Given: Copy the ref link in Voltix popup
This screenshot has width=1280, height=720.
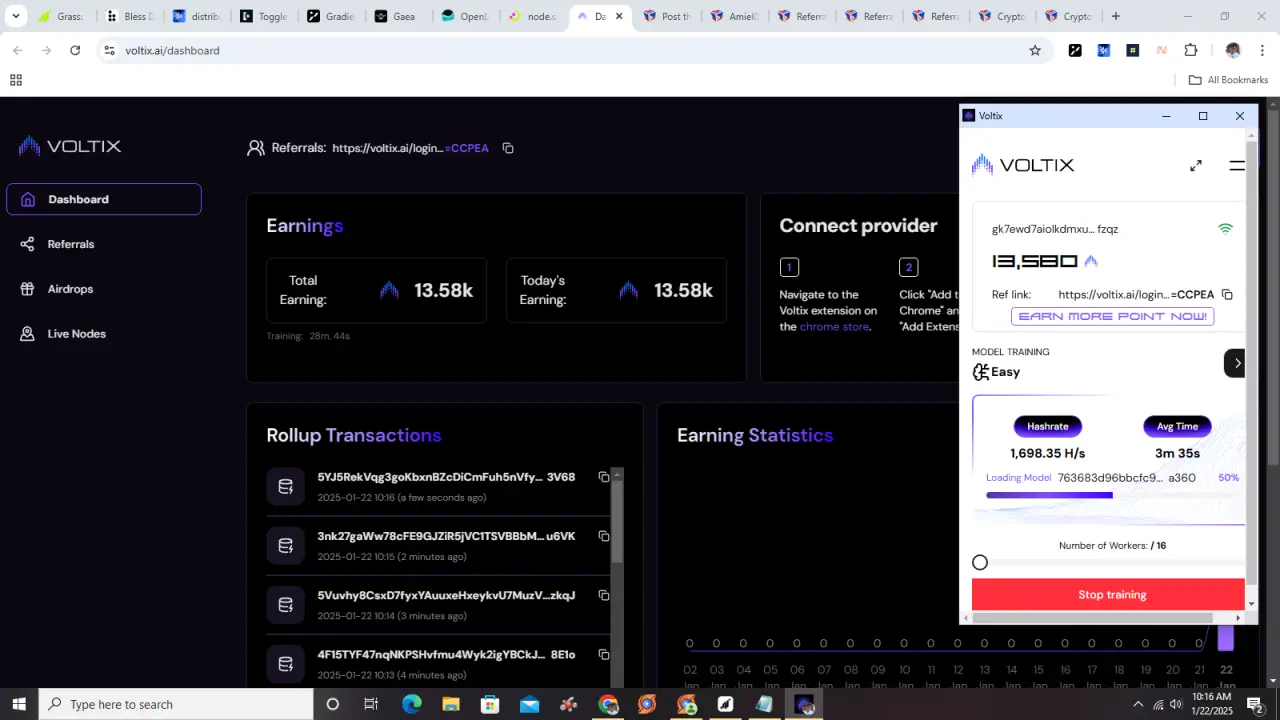Looking at the screenshot, I should 1227,295.
